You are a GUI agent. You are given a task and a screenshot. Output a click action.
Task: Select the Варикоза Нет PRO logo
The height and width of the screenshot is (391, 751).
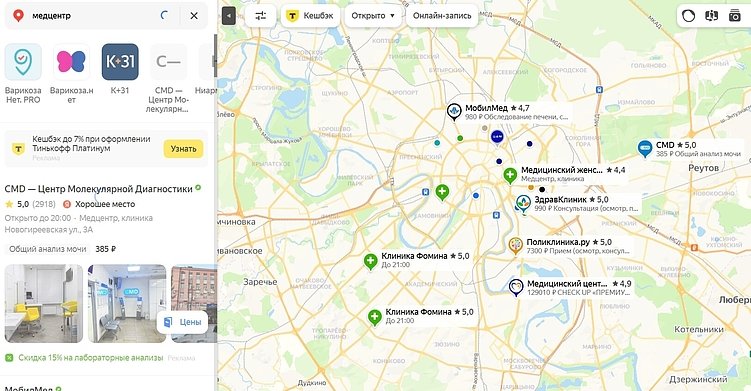[23, 62]
